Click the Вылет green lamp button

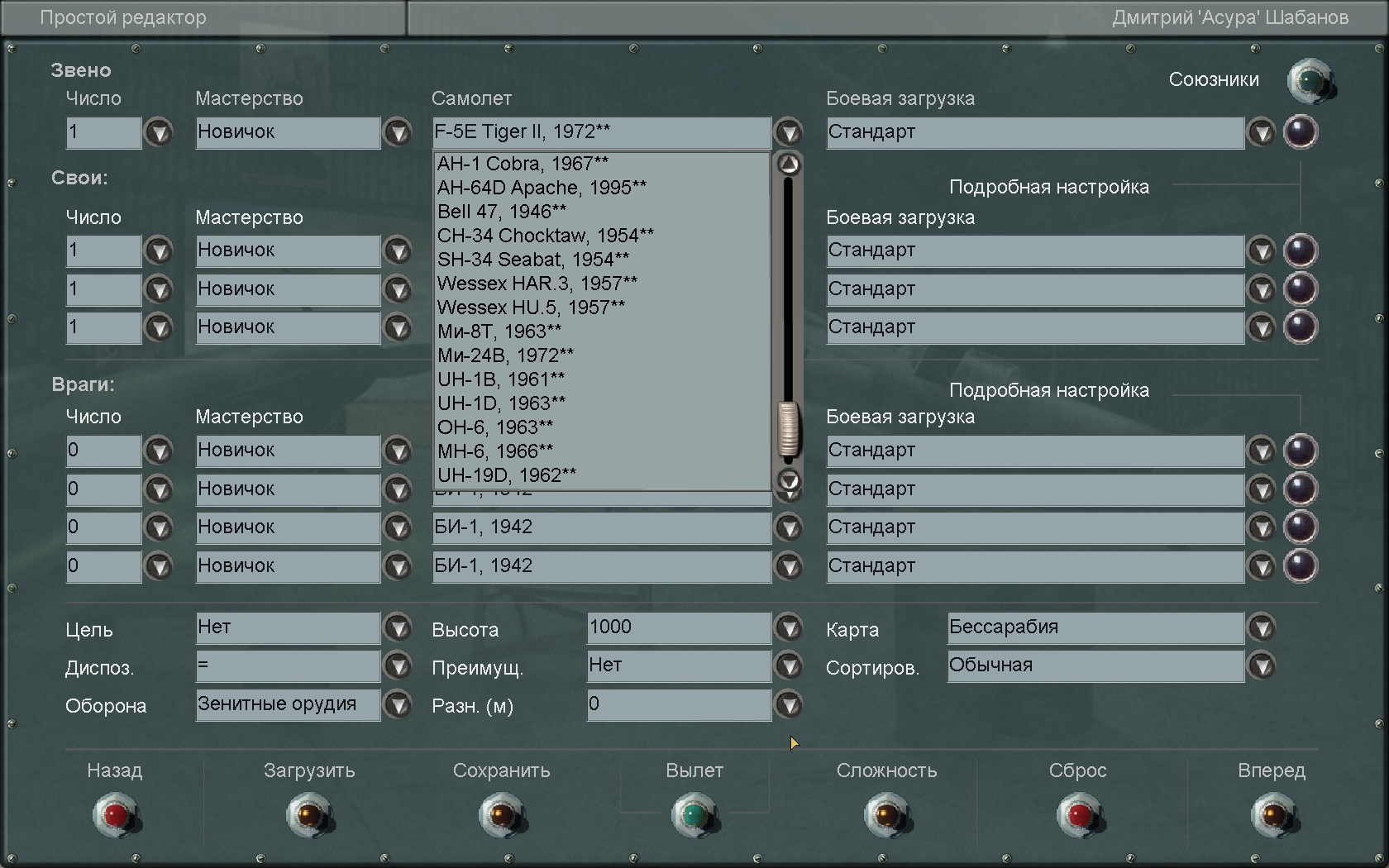click(694, 815)
